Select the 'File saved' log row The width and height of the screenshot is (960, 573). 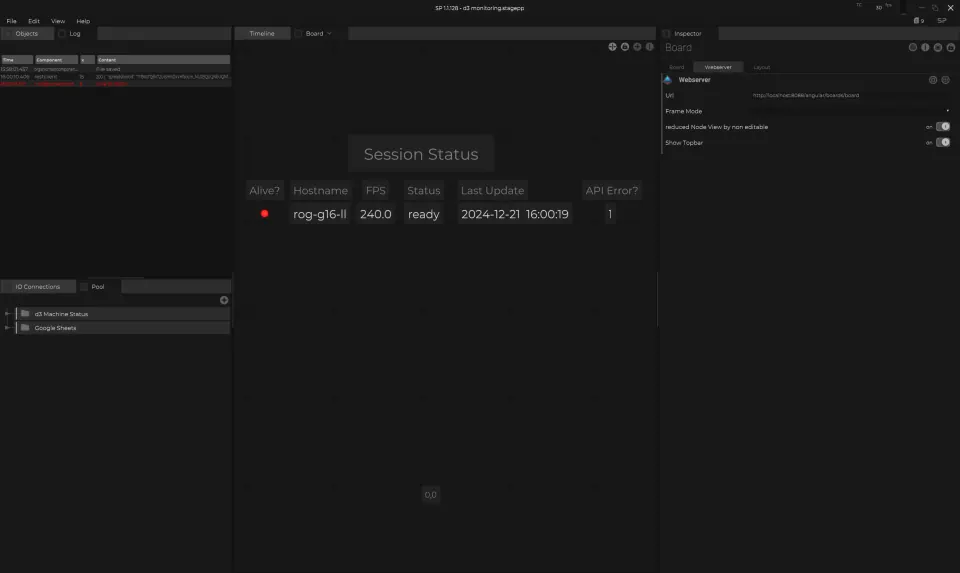[115, 69]
